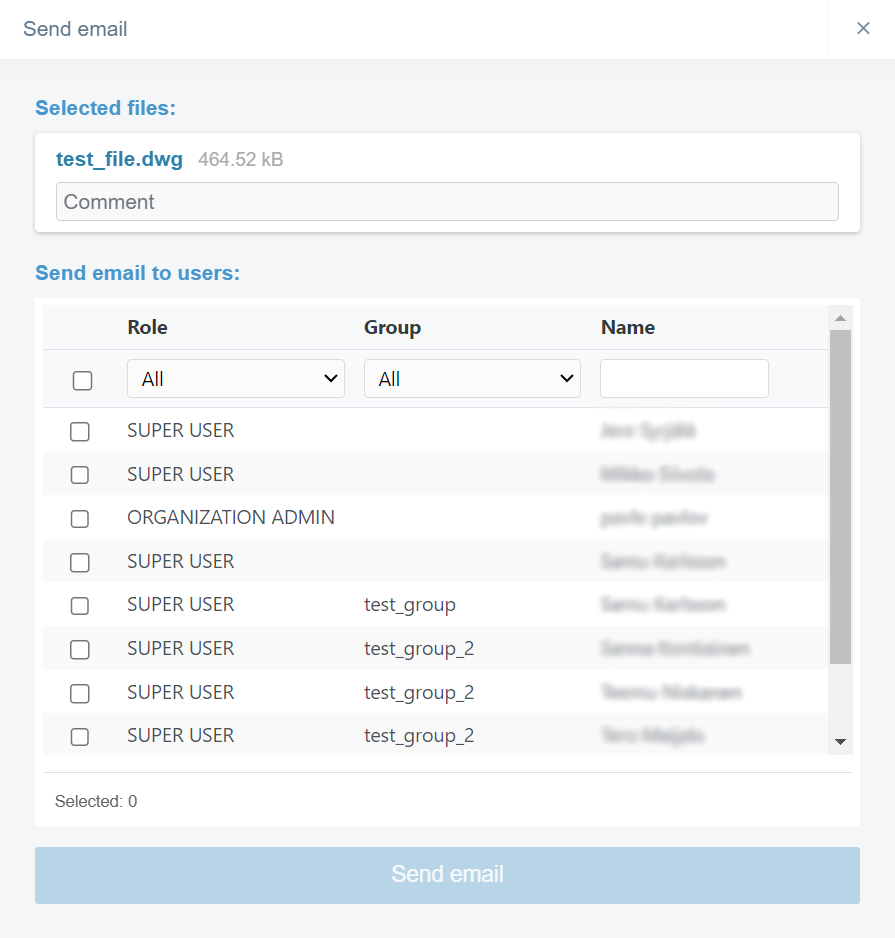Click the Group column header
The width and height of the screenshot is (895, 938).
click(392, 327)
